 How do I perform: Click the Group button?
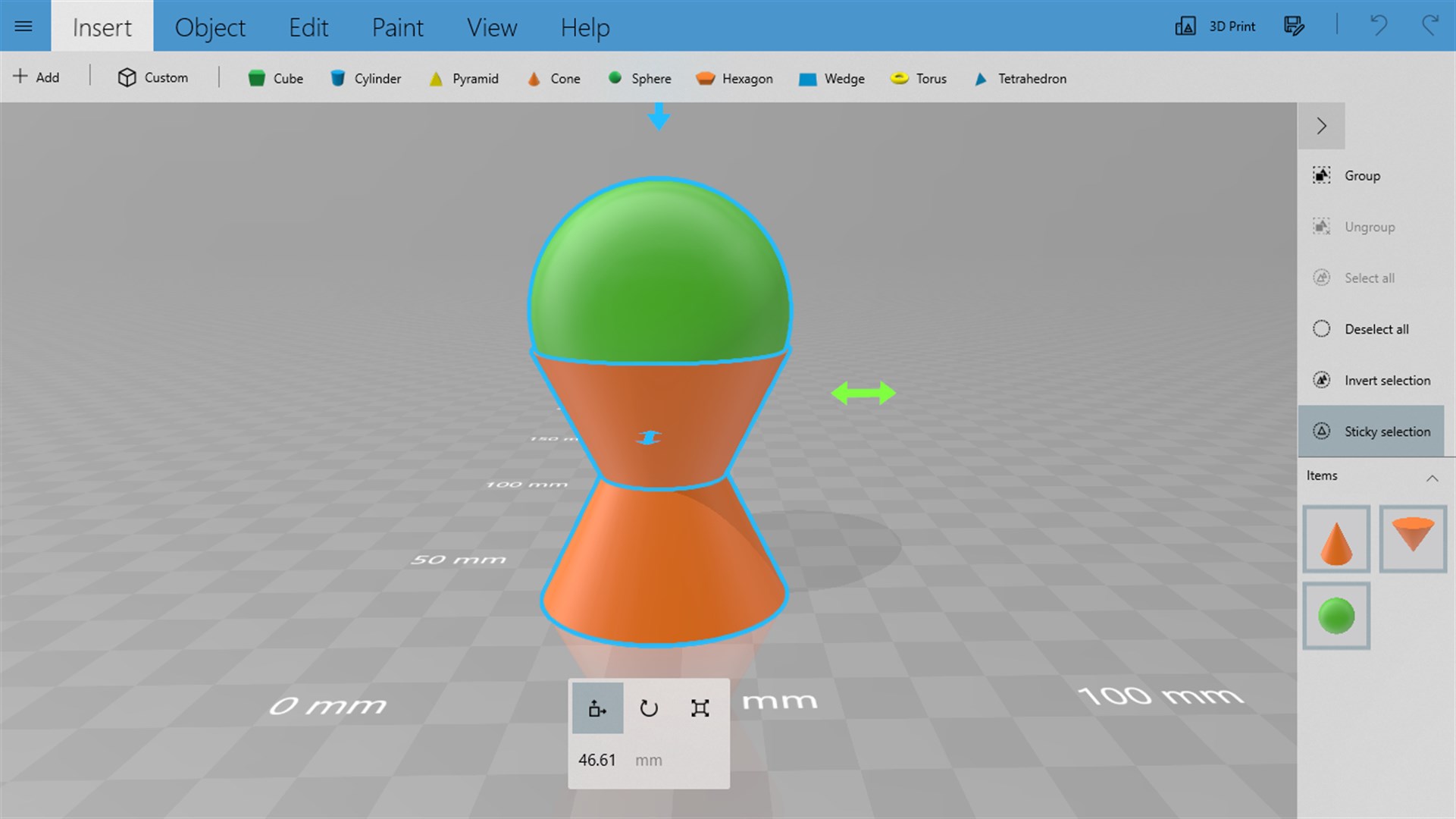[x=1362, y=175]
